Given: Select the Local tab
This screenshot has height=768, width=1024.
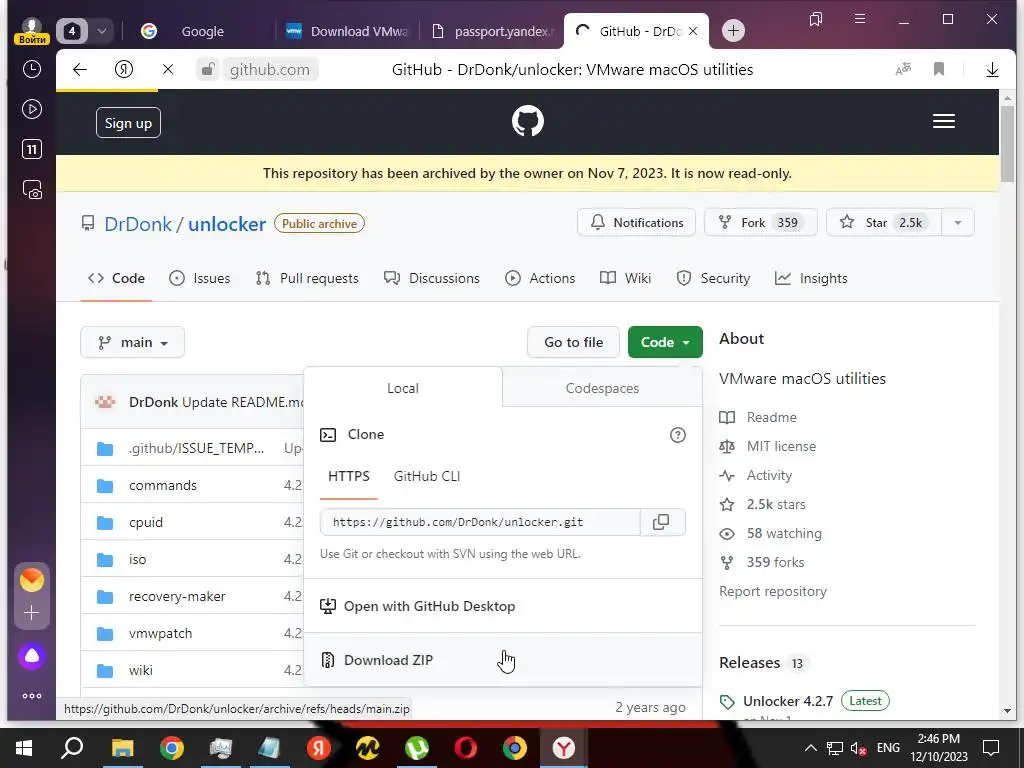Looking at the screenshot, I should pos(403,389).
